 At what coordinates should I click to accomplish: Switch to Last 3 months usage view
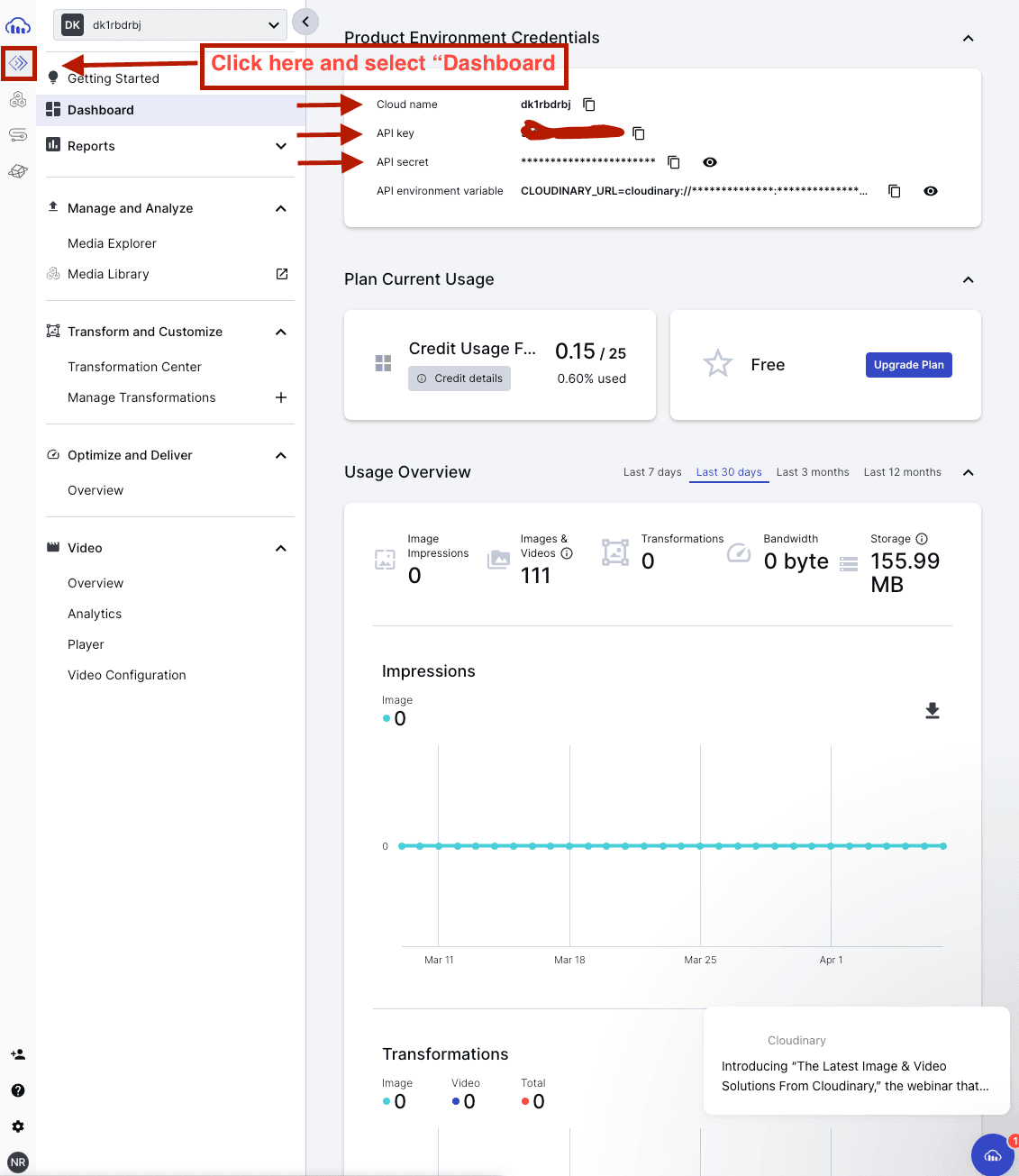coord(812,471)
